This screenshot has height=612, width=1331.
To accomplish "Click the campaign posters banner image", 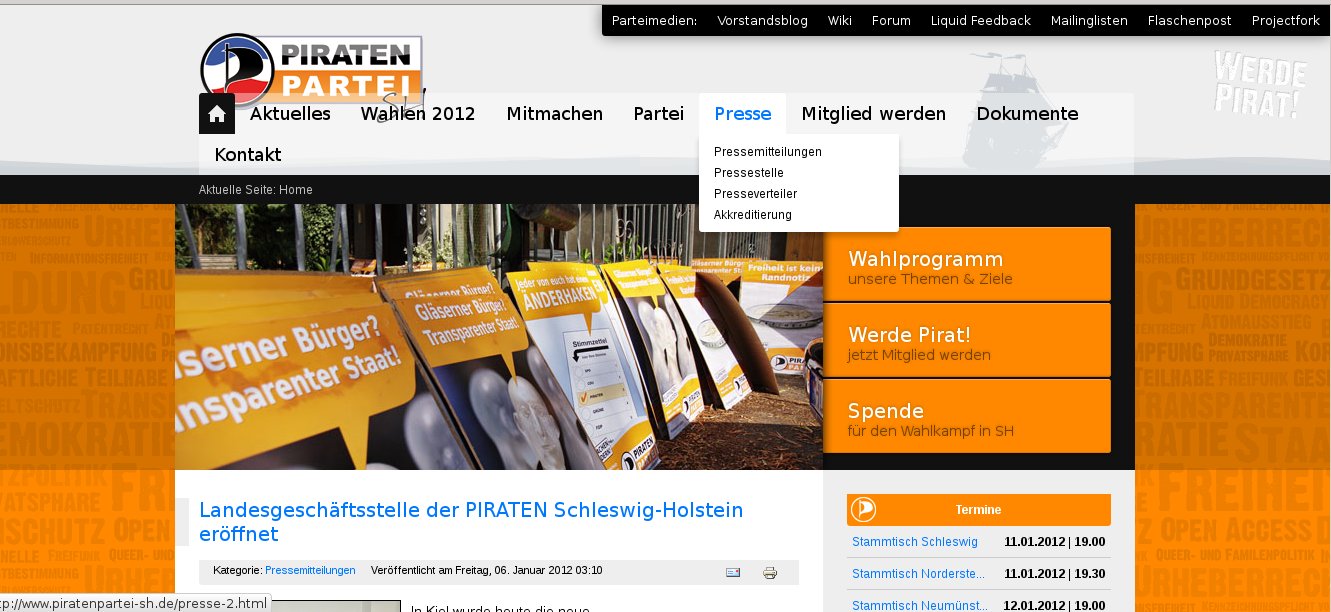I will 498,337.
